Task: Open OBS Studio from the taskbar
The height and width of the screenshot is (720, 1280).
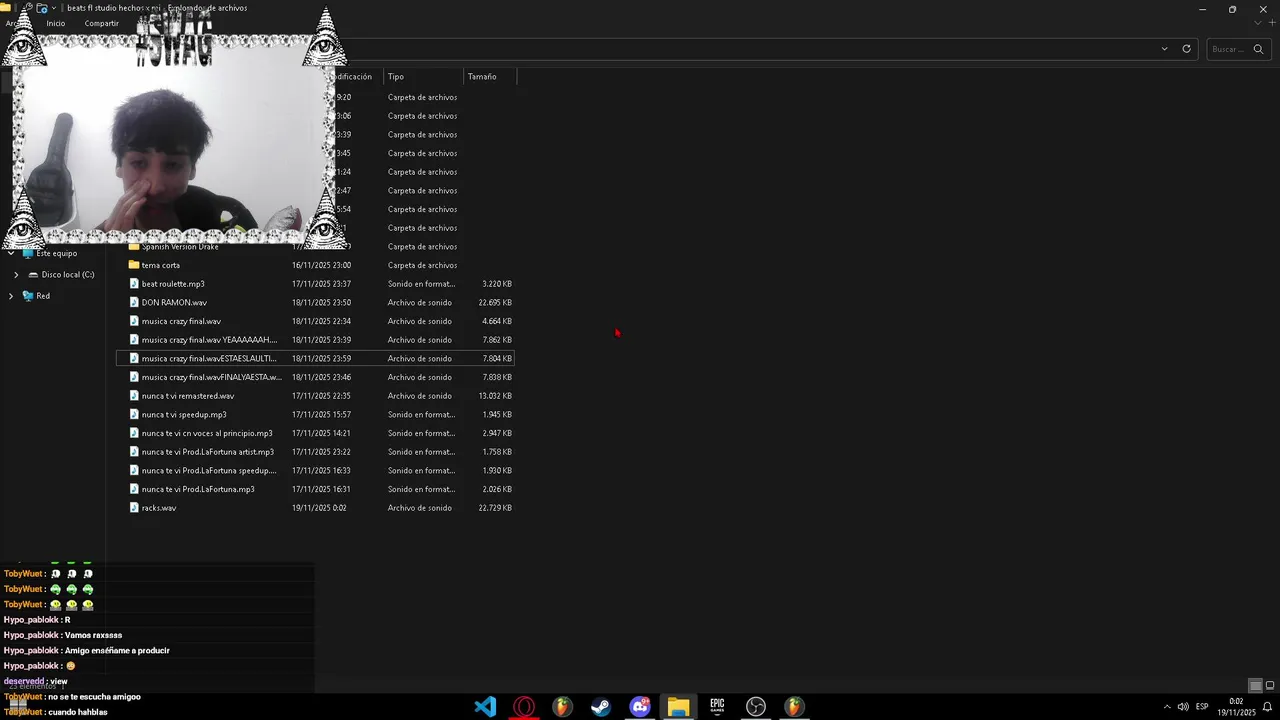Action: tap(756, 707)
